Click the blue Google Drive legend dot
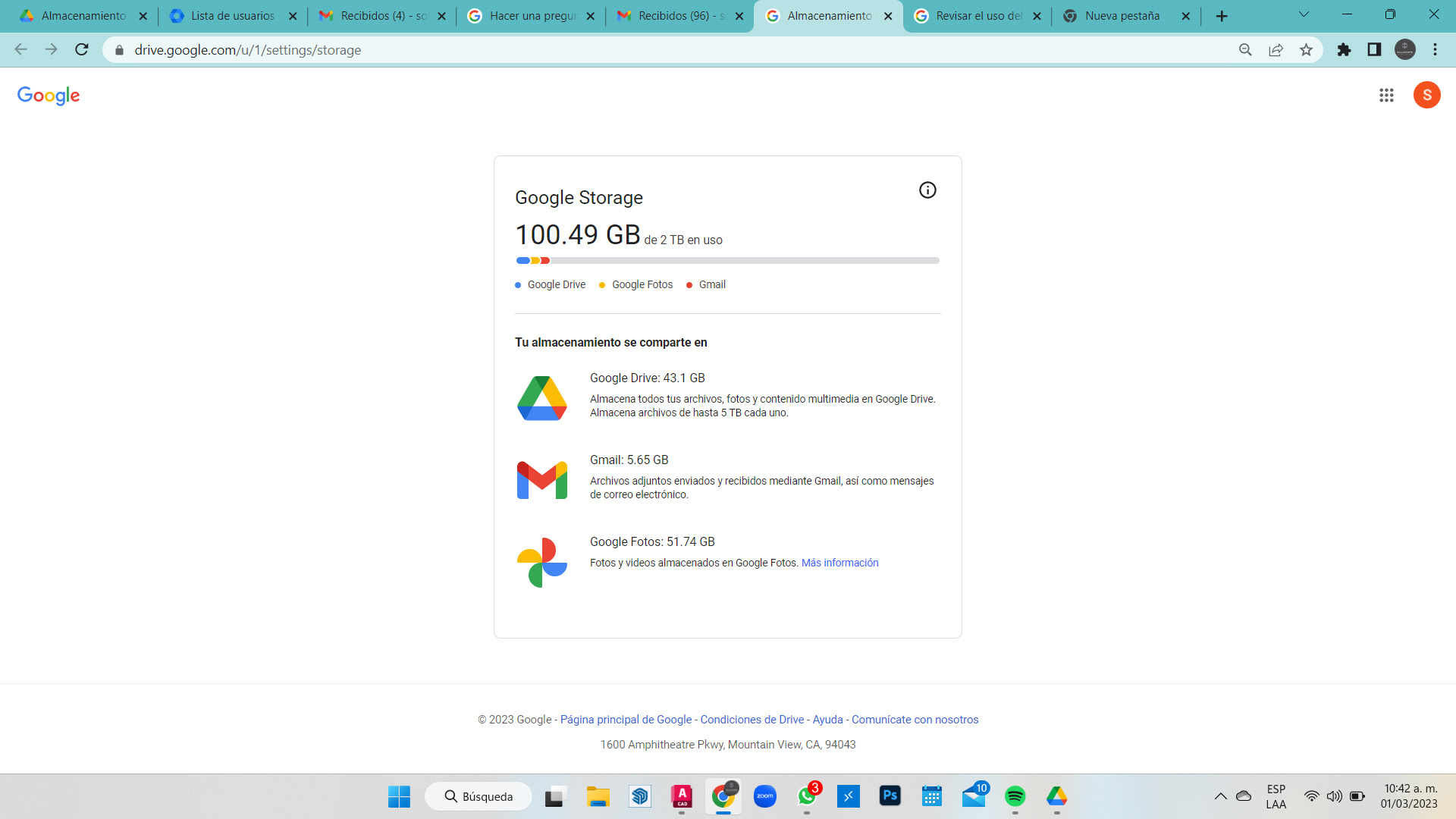1456x819 pixels. pyautogui.click(x=518, y=285)
